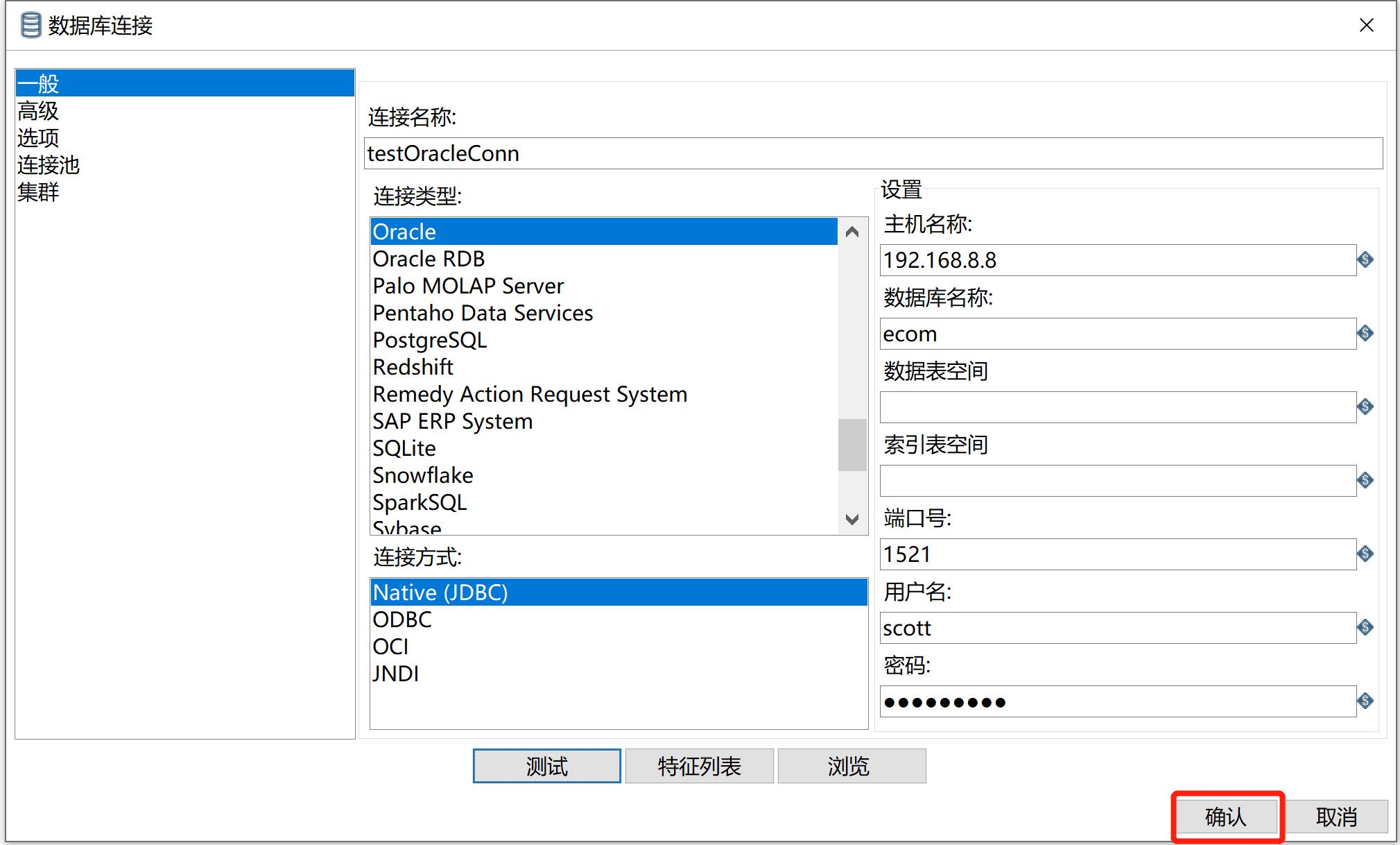1400x845 pixels.
Task: Choose Remedy Action Request System type
Action: [604, 394]
